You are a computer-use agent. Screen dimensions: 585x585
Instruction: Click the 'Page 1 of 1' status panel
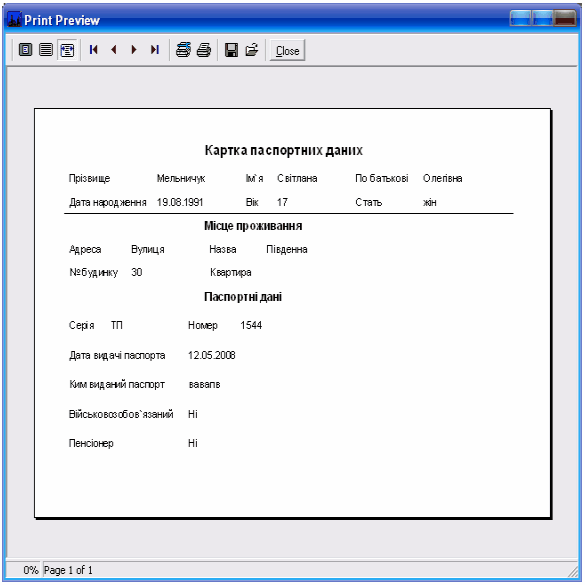coord(68,570)
